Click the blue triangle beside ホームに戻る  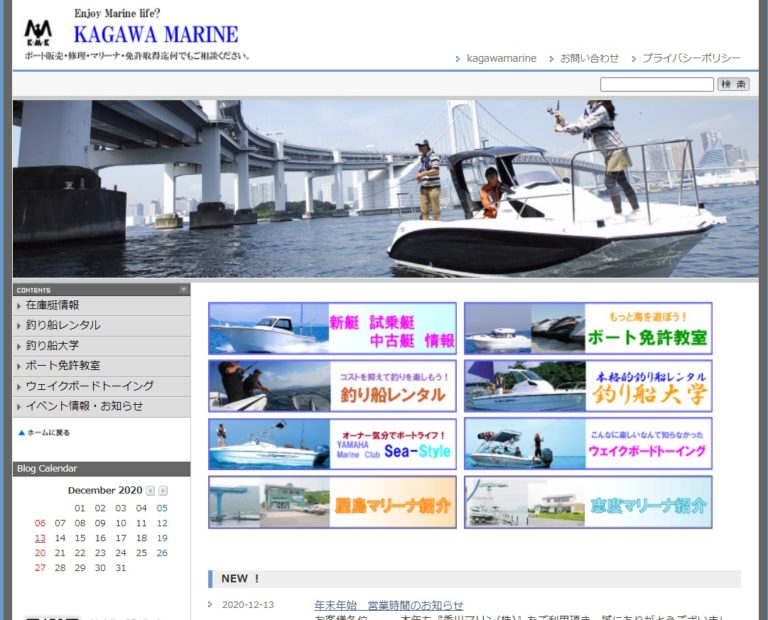21,432
